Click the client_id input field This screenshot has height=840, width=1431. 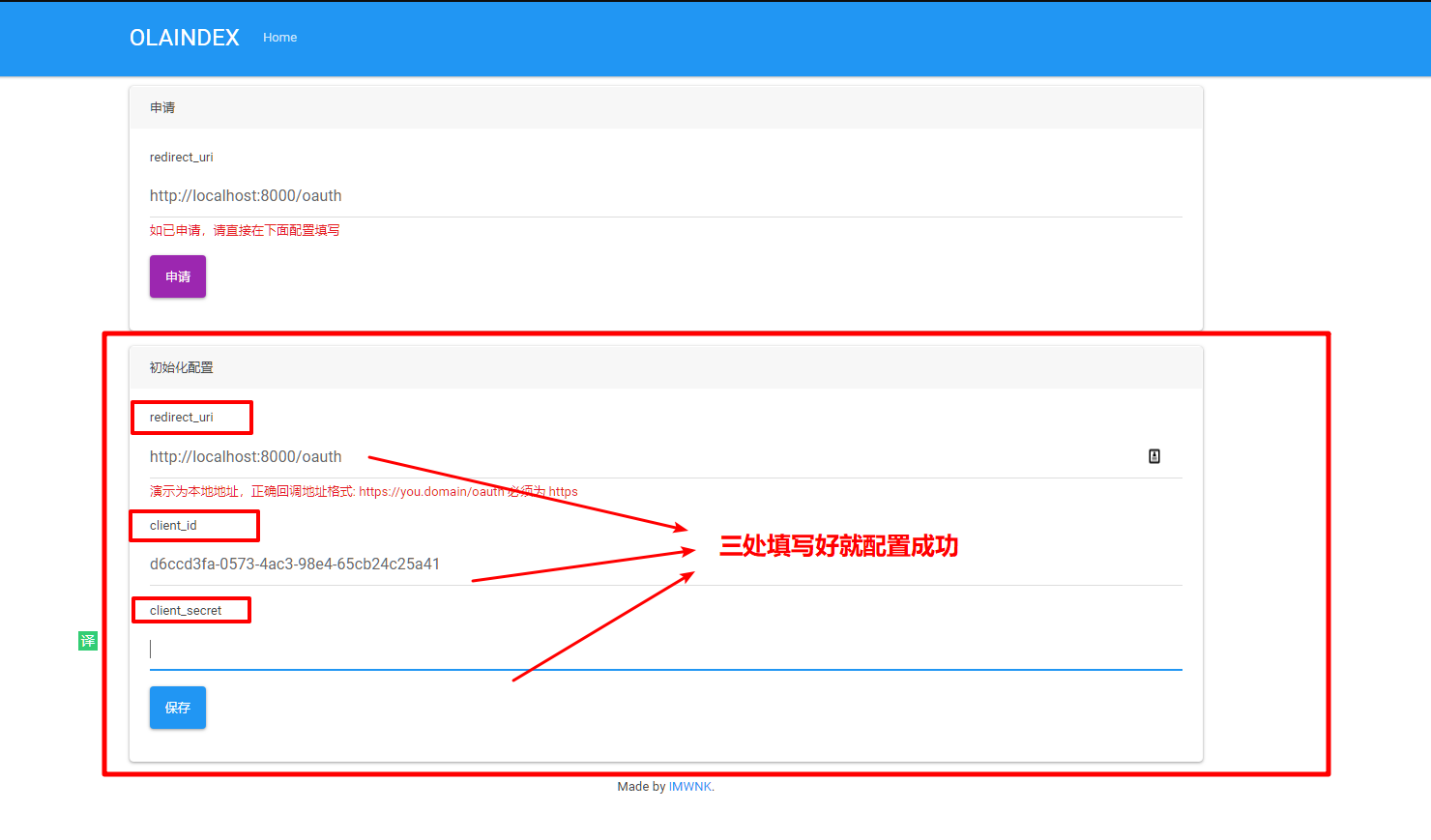click(665, 565)
